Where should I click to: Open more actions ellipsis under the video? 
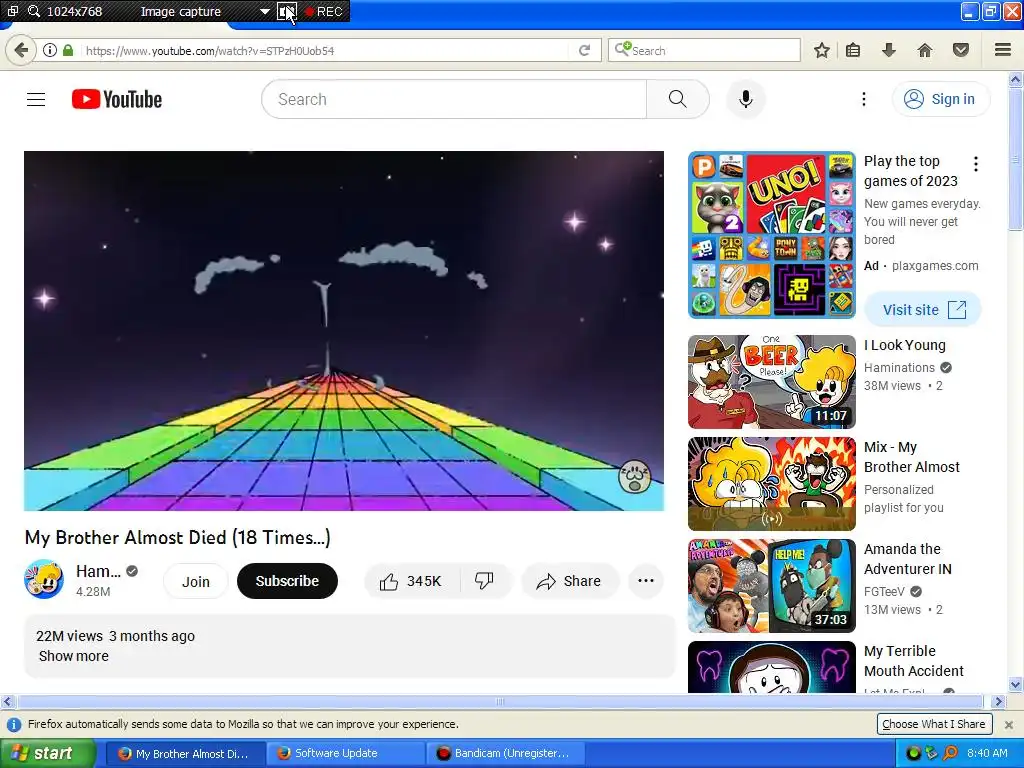646,581
